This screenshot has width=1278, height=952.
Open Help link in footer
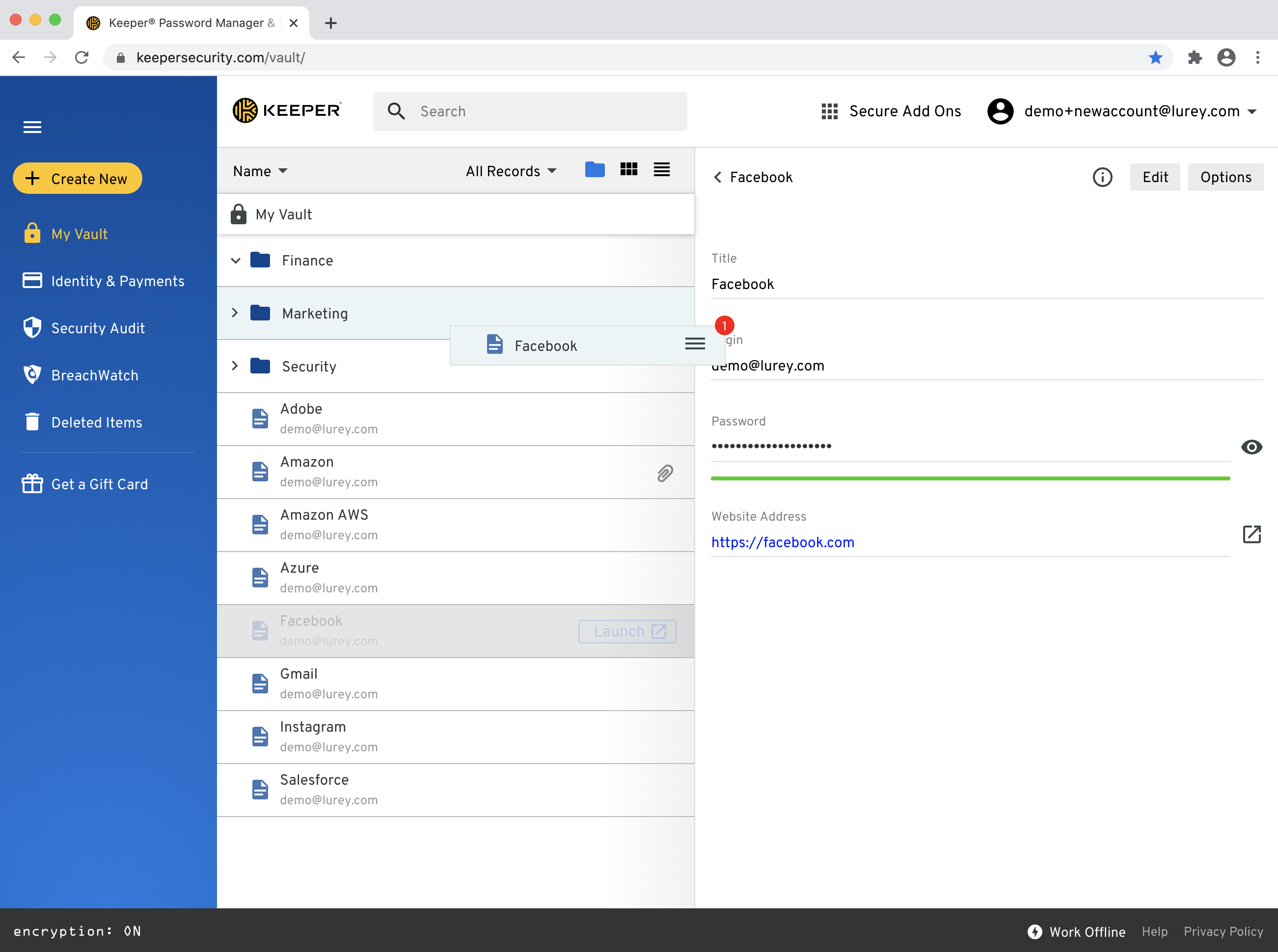click(x=1155, y=932)
